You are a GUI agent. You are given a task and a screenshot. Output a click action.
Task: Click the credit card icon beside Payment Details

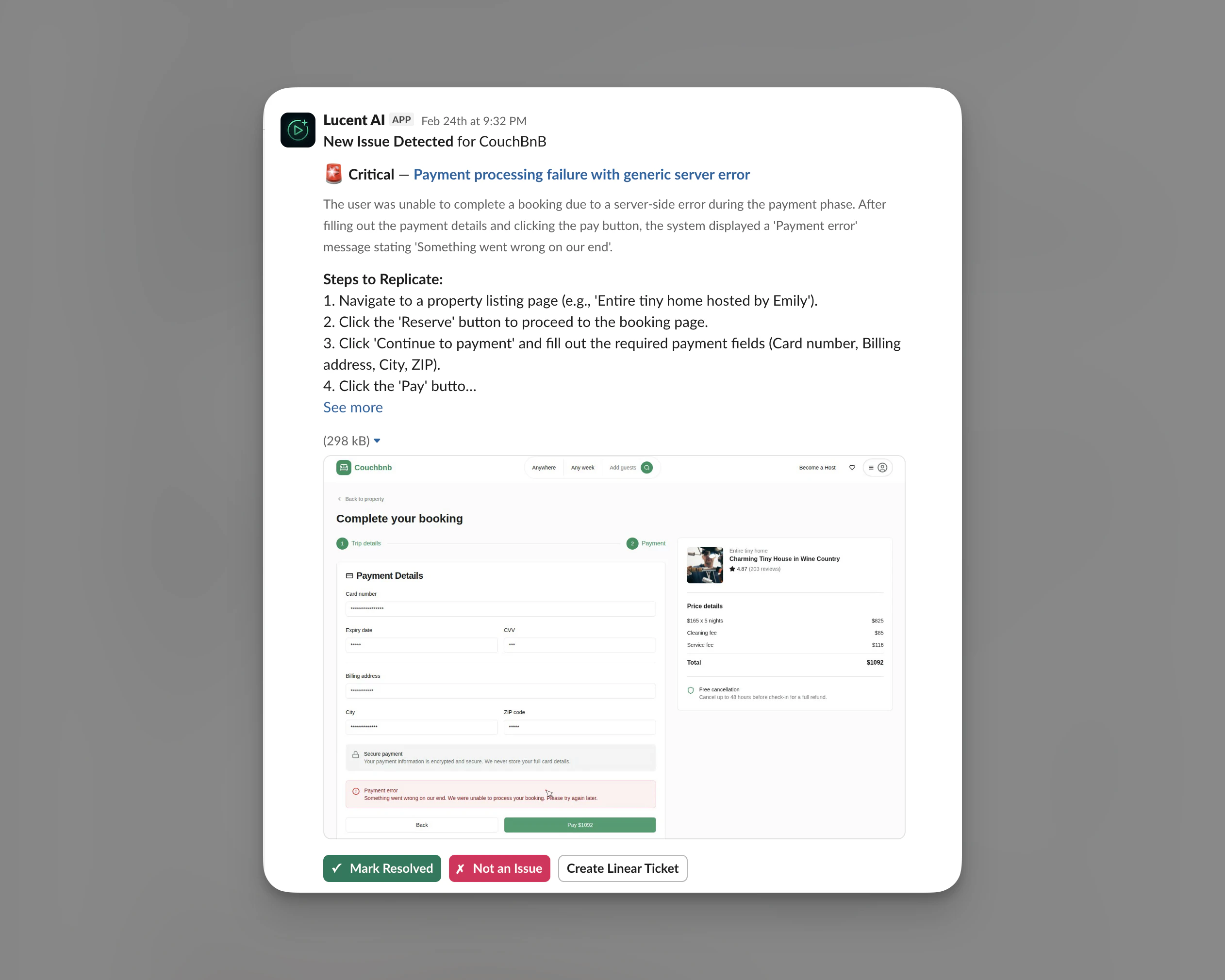pyautogui.click(x=349, y=575)
